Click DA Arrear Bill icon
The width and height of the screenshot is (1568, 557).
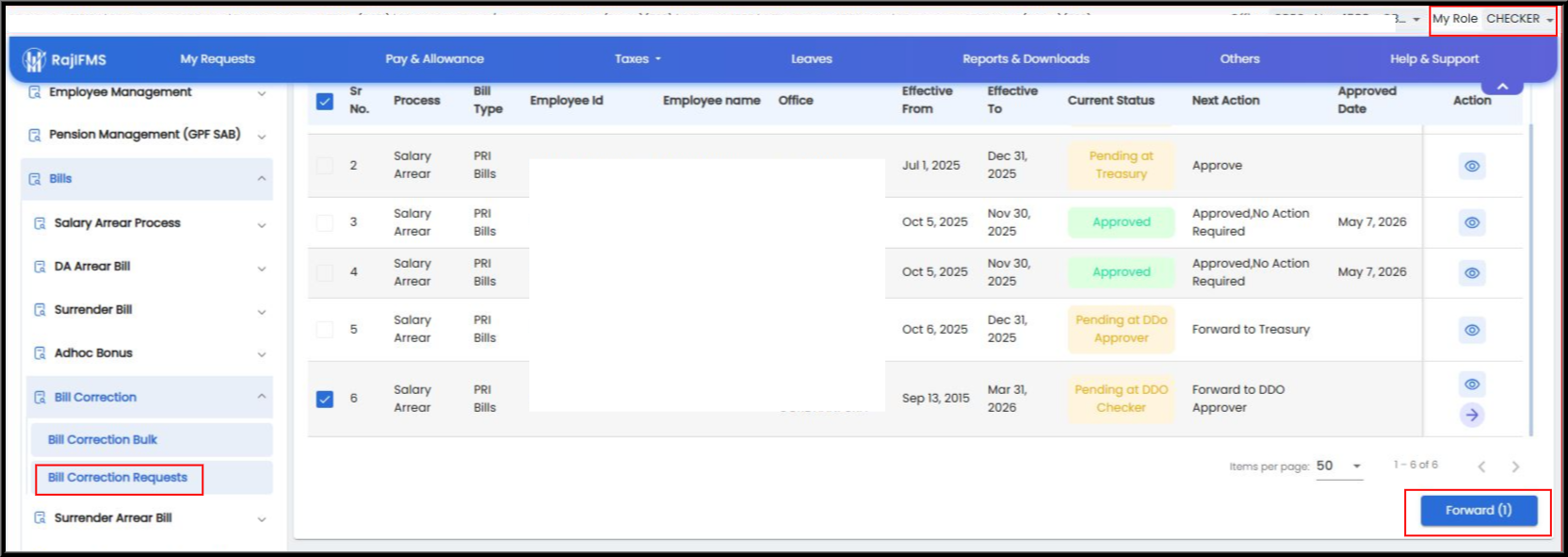click(40, 267)
